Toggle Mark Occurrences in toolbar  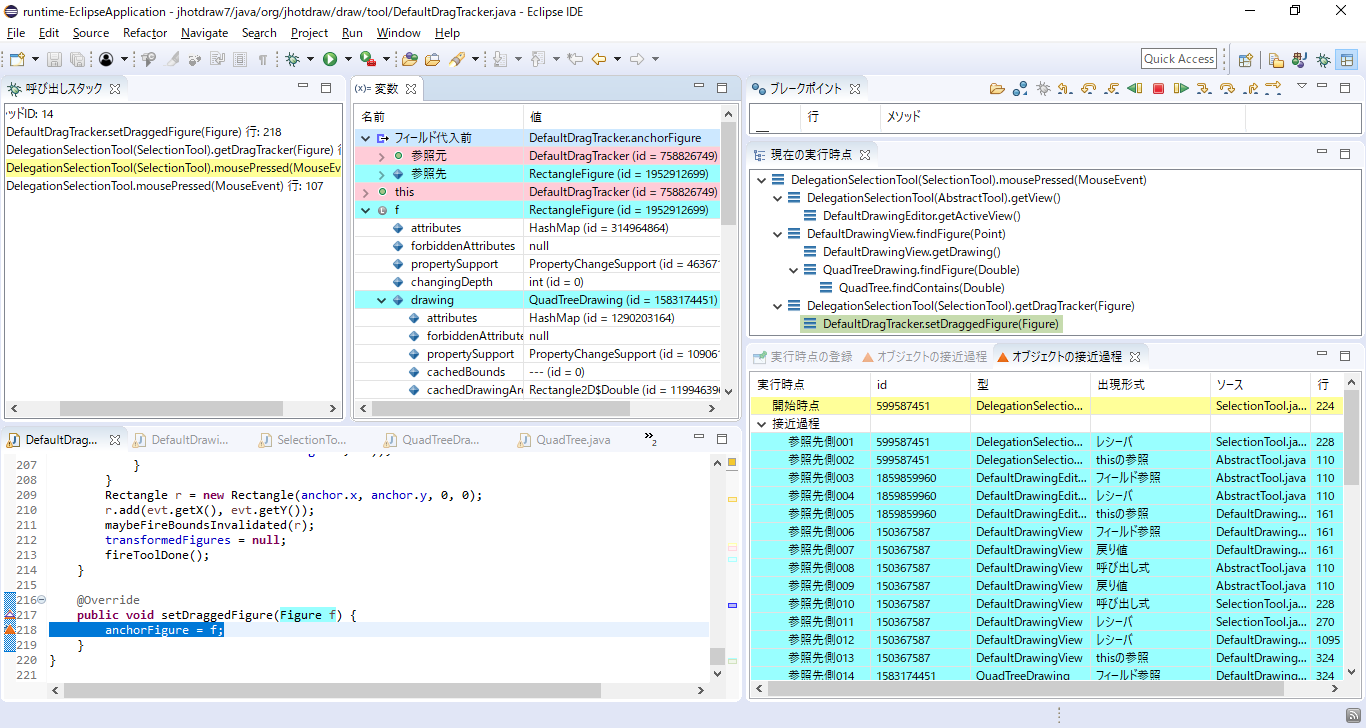(x=171, y=60)
